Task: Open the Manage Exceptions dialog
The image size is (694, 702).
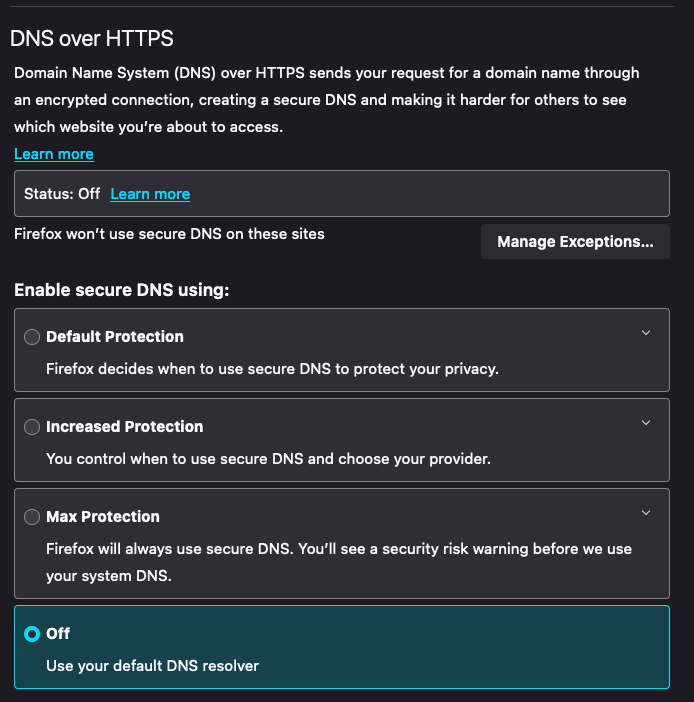Action: click(x=575, y=242)
